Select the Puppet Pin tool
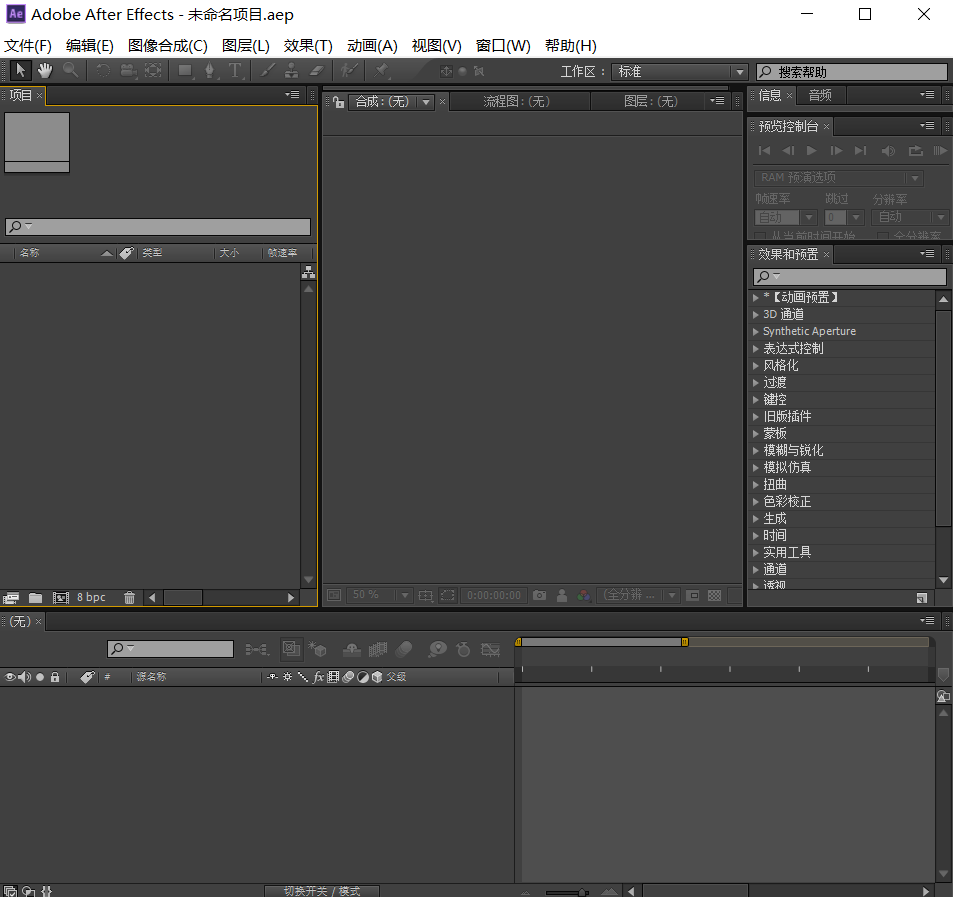 [381, 70]
